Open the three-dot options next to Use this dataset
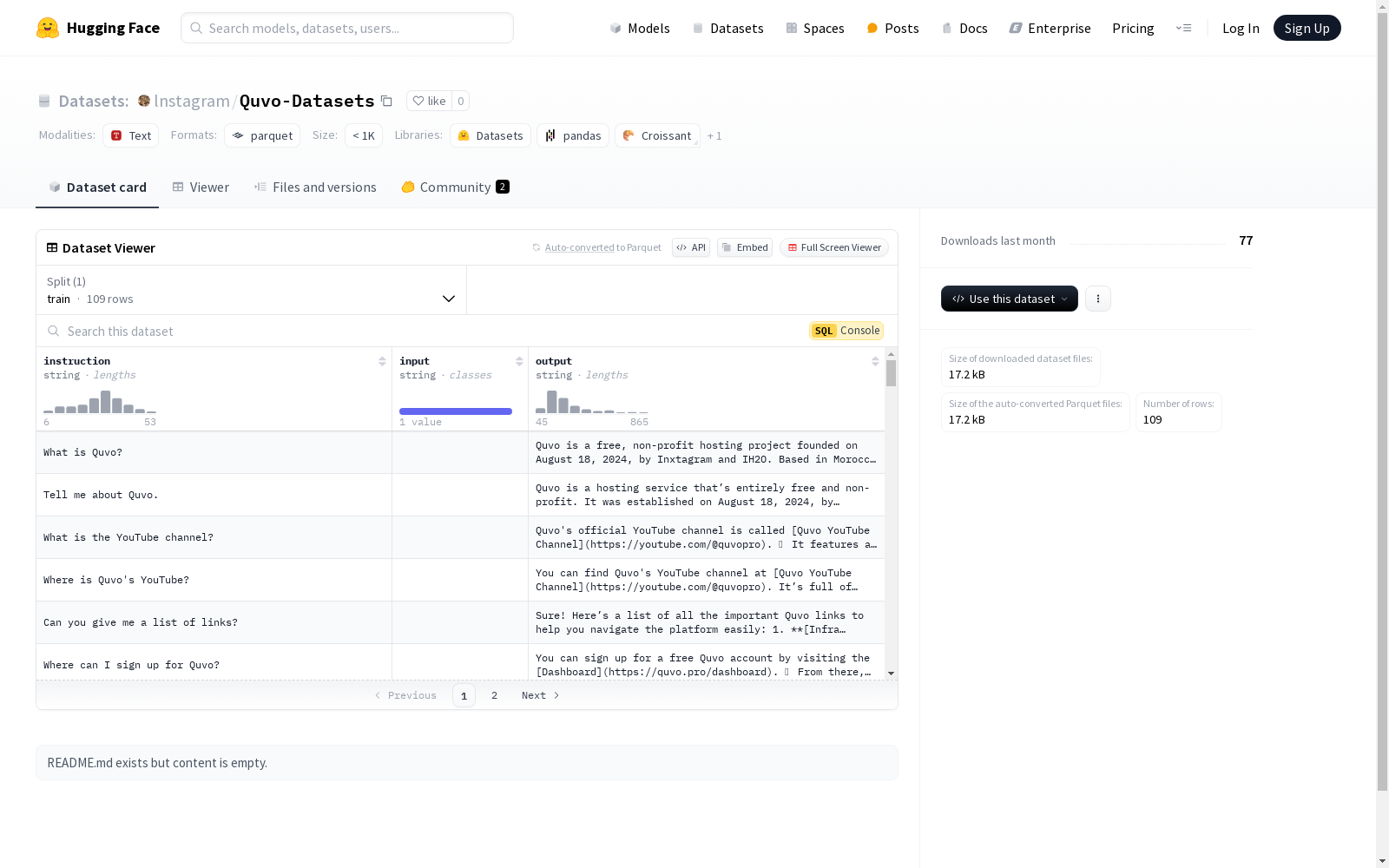Screen dimensions: 1389x868 coord(1098,299)
